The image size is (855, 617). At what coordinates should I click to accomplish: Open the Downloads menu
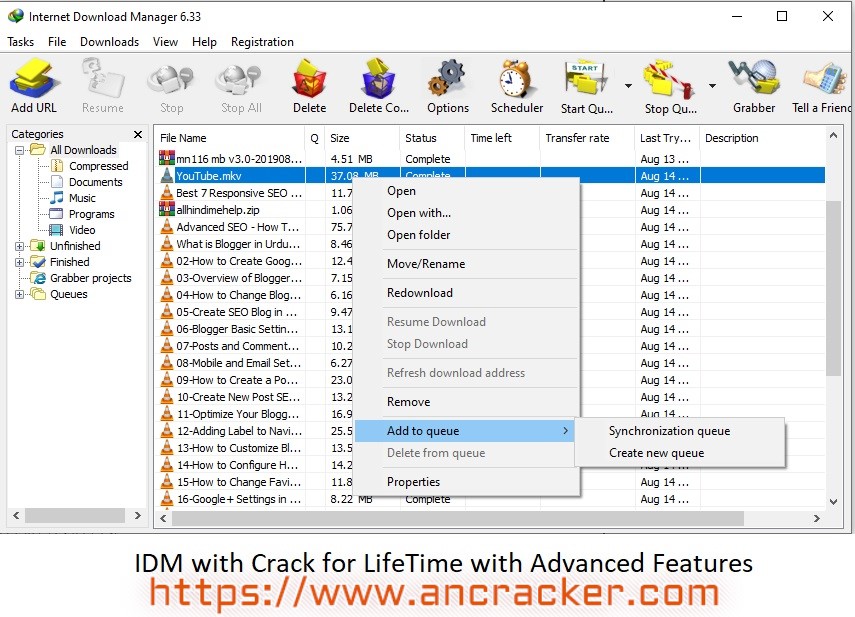[x=109, y=42]
